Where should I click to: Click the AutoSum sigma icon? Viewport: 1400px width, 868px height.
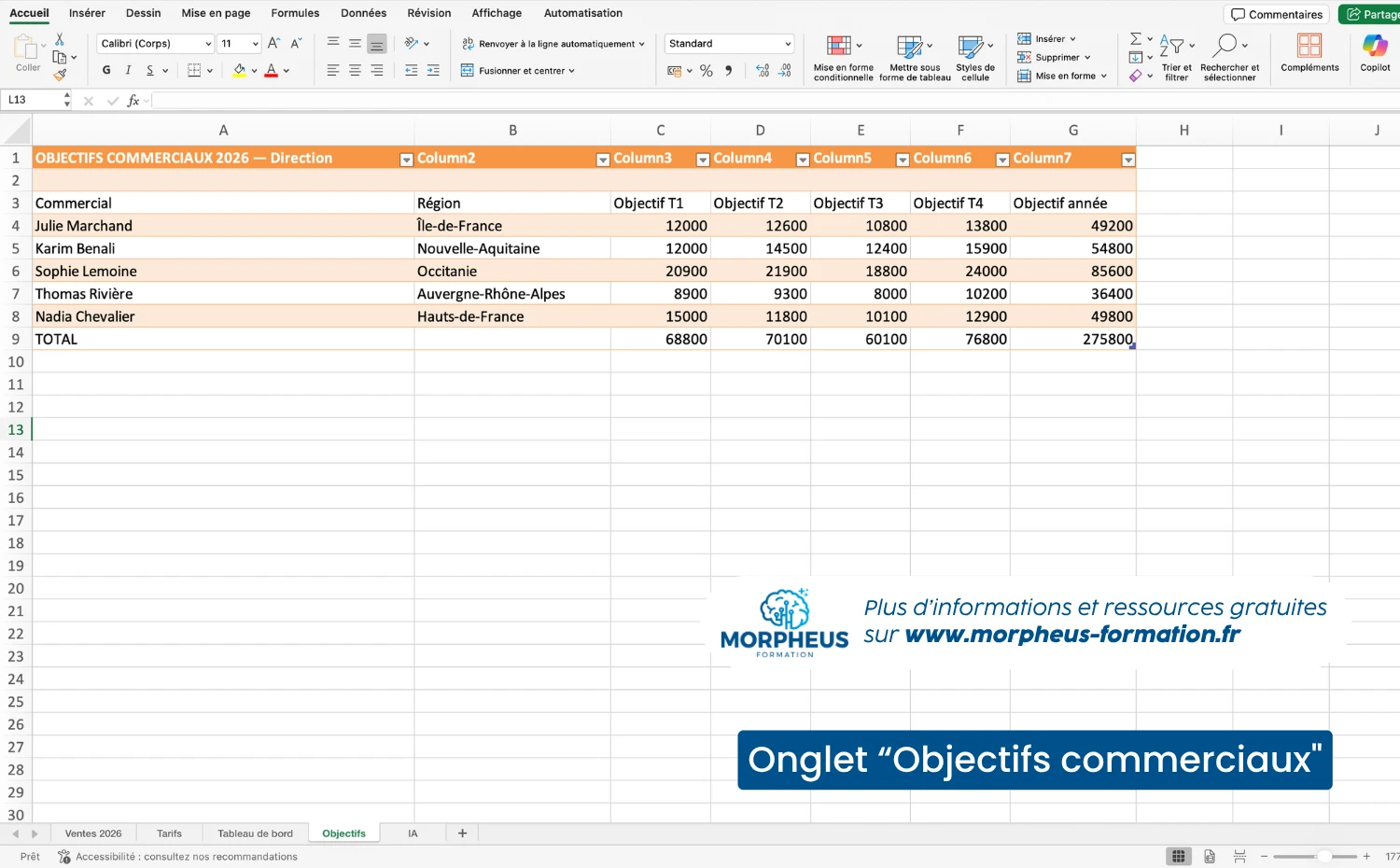pyautogui.click(x=1136, y=39)
